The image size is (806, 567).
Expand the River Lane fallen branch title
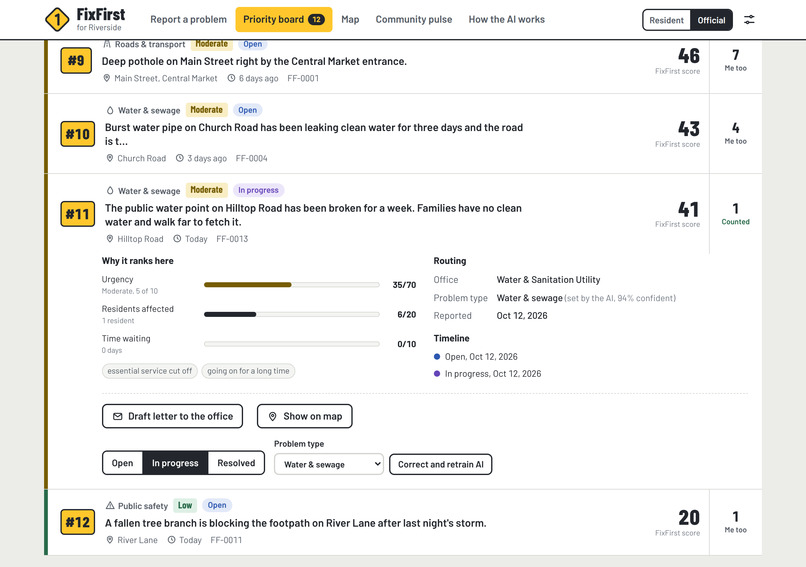(x=296, y=523)
